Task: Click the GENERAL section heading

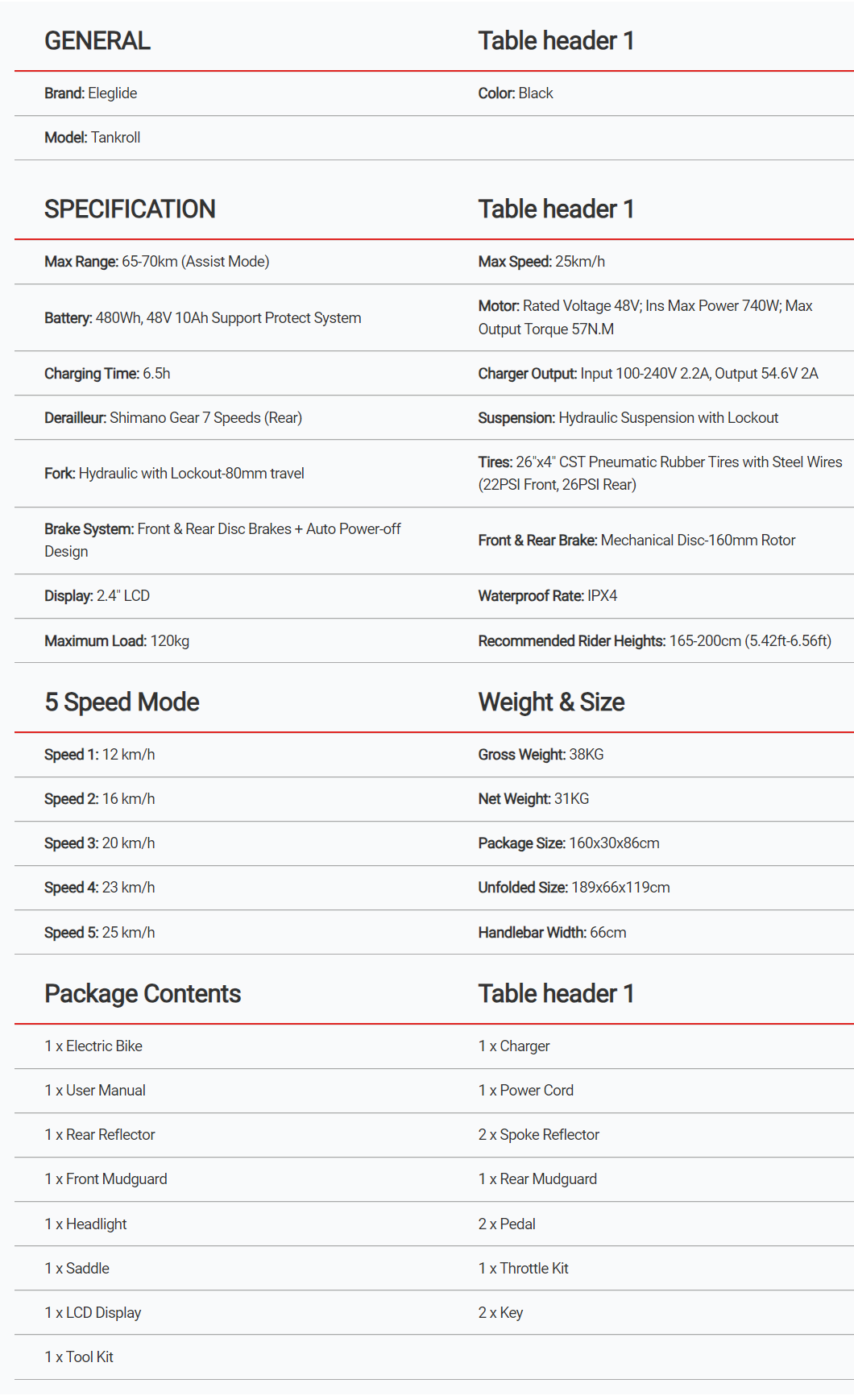Action: 97,41
